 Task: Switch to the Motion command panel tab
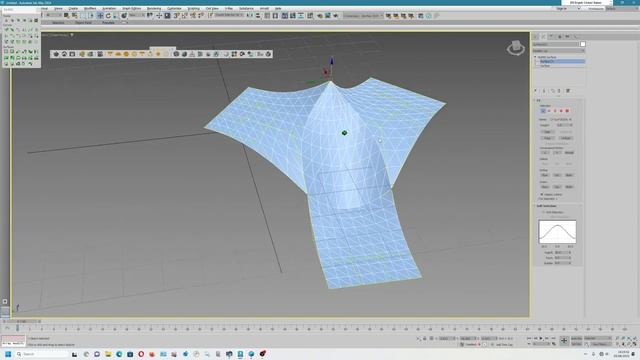tap(560, 36)
